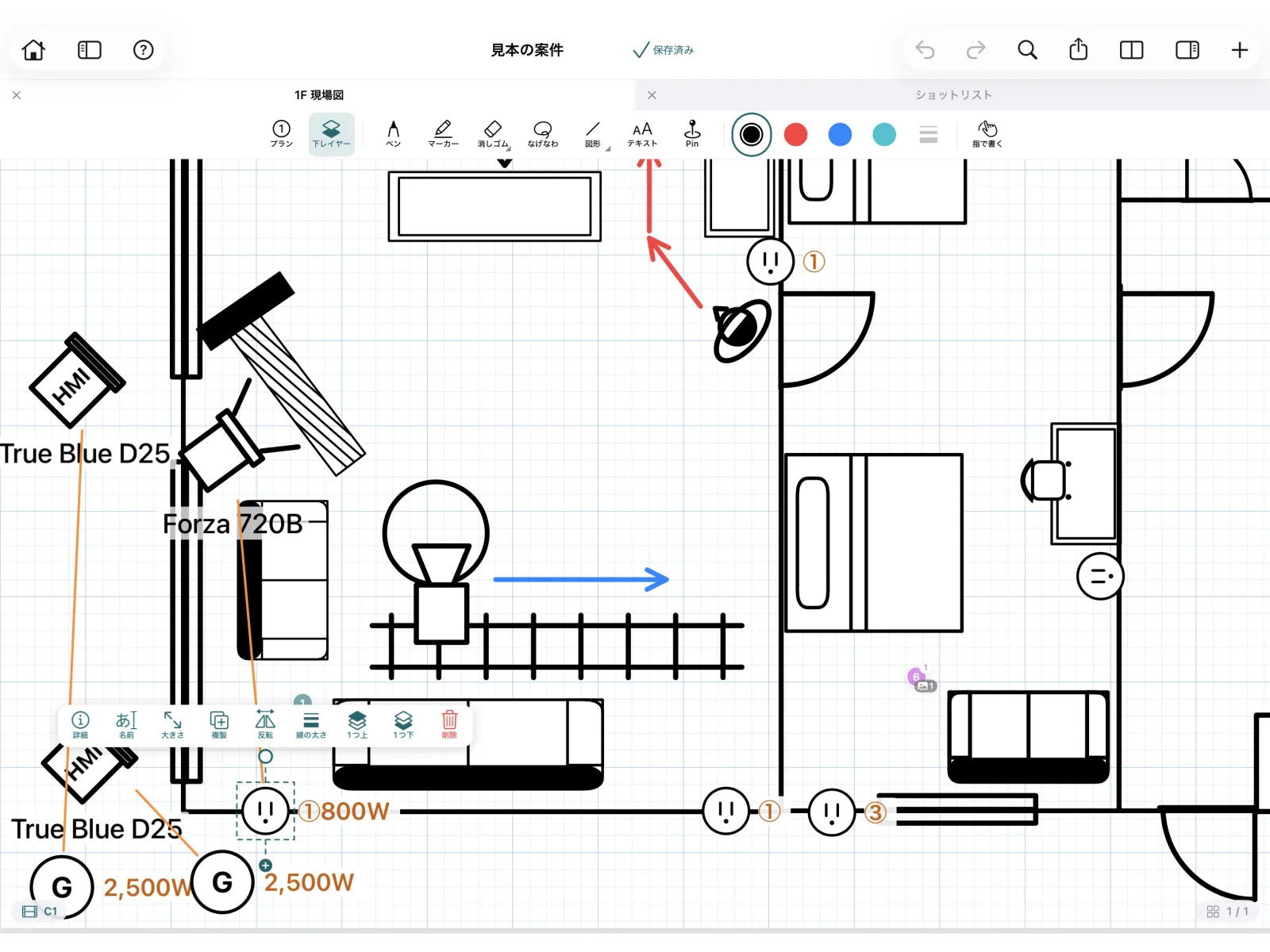Viewport: 1270px width, 952px height.
Task: Open 線の太さ line thickness option
Action: [x=311, y=724]
